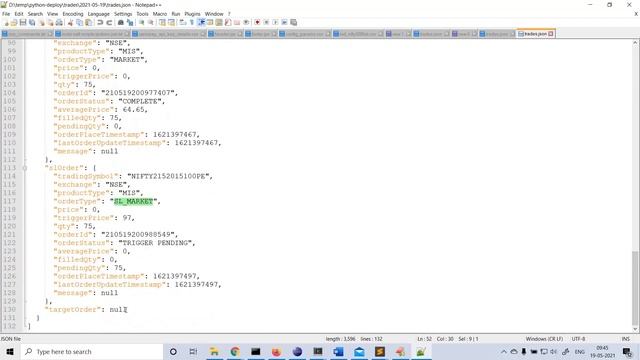Viewport: 640px width, 360px height.
Task: Paste from clipboard using toolbar icon
Action: point(88,22)
